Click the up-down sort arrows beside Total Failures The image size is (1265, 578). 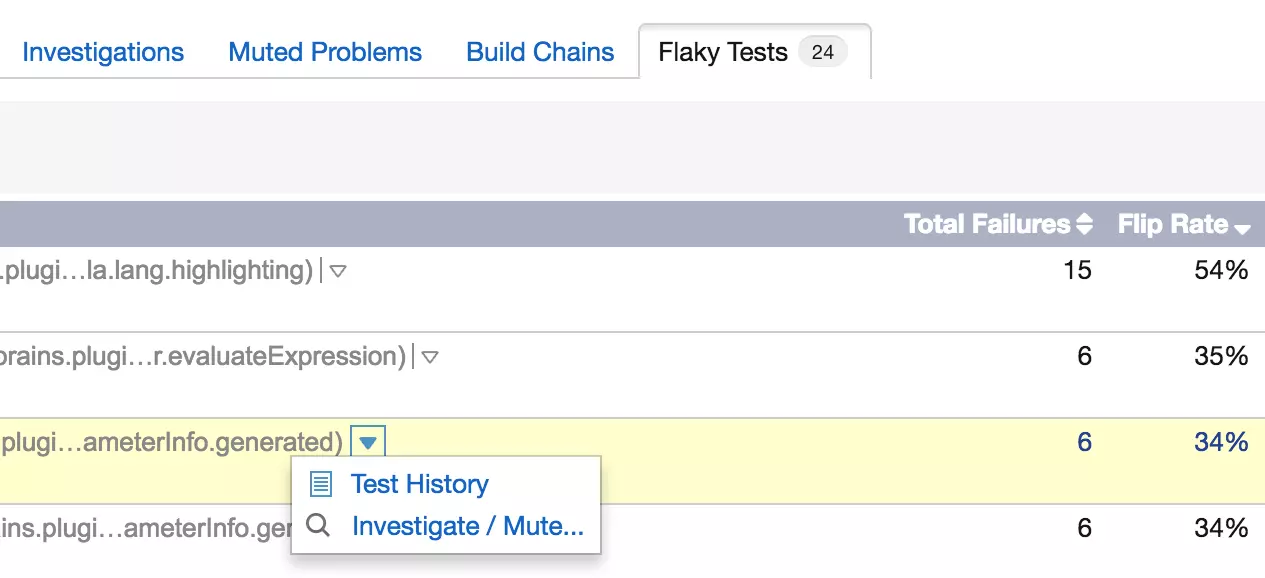point(1084,225)
